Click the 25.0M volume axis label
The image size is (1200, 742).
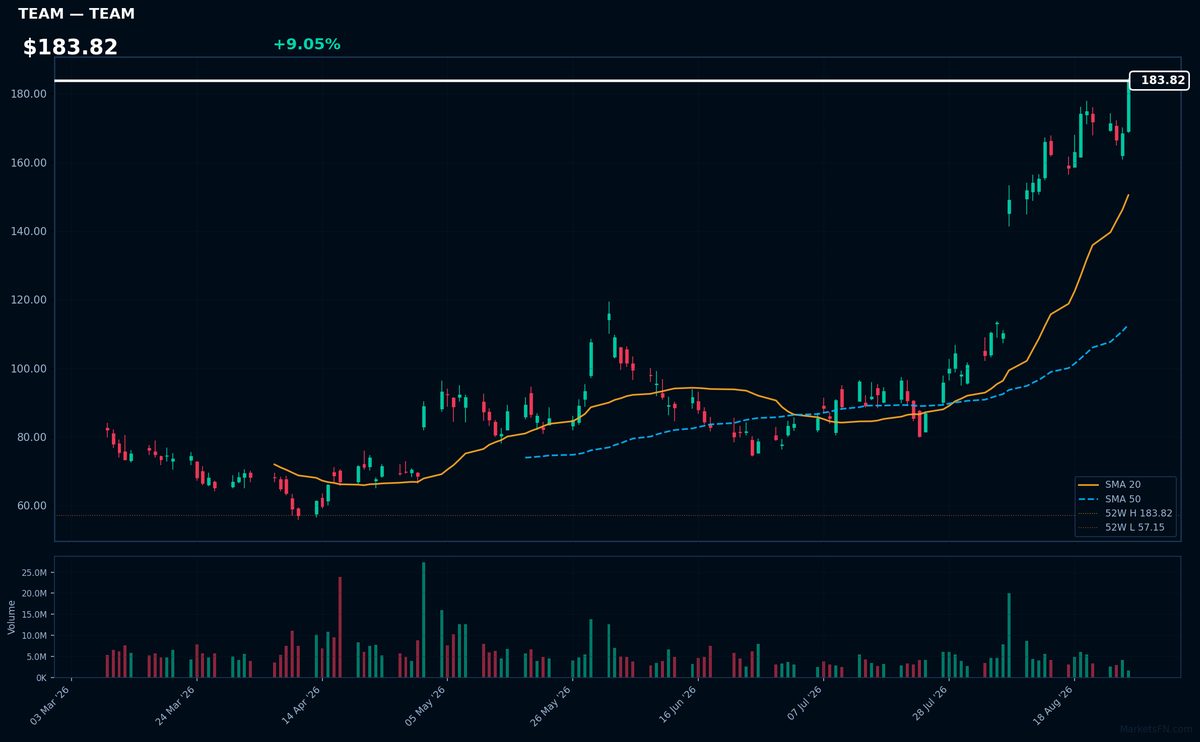(x=33, y=573)
